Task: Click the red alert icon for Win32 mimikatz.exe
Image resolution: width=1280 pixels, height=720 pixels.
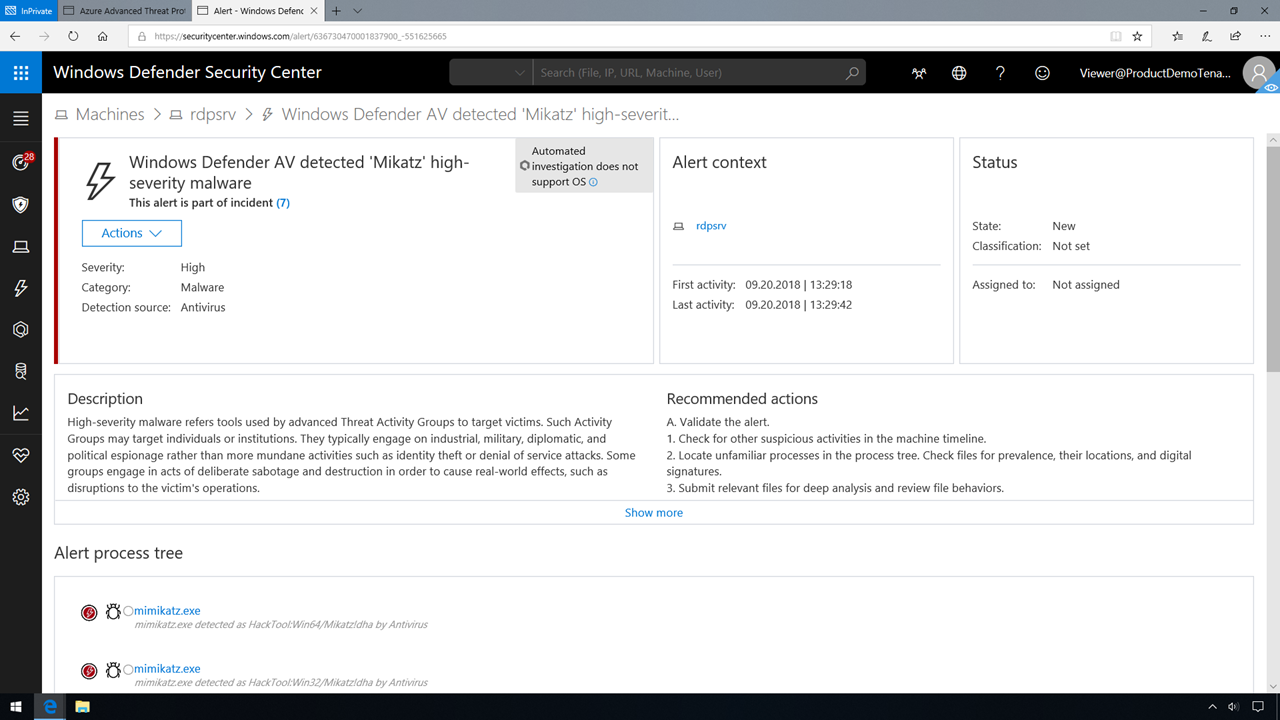Action: 89,670
